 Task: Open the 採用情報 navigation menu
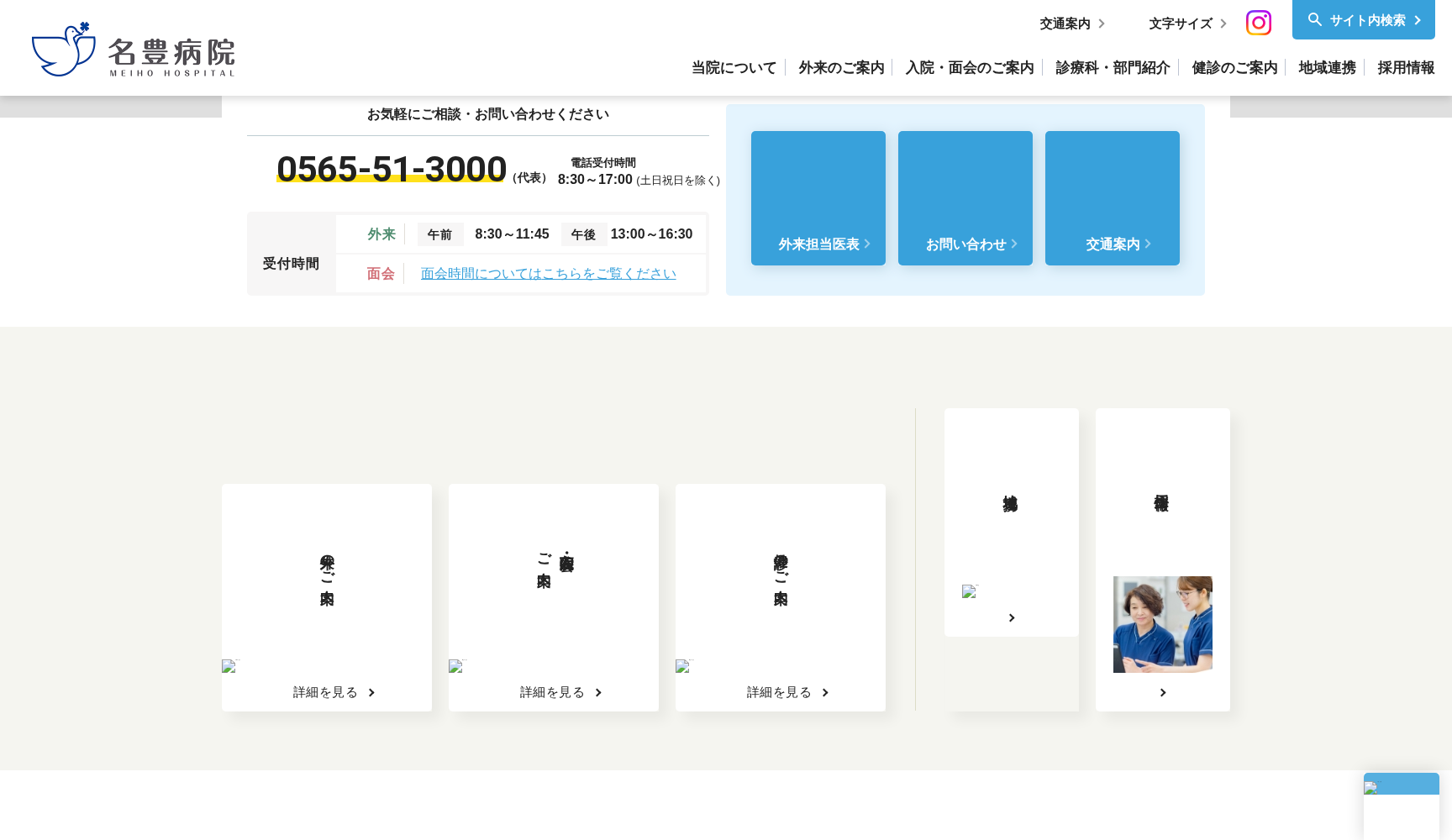(x=1405, y=67)
